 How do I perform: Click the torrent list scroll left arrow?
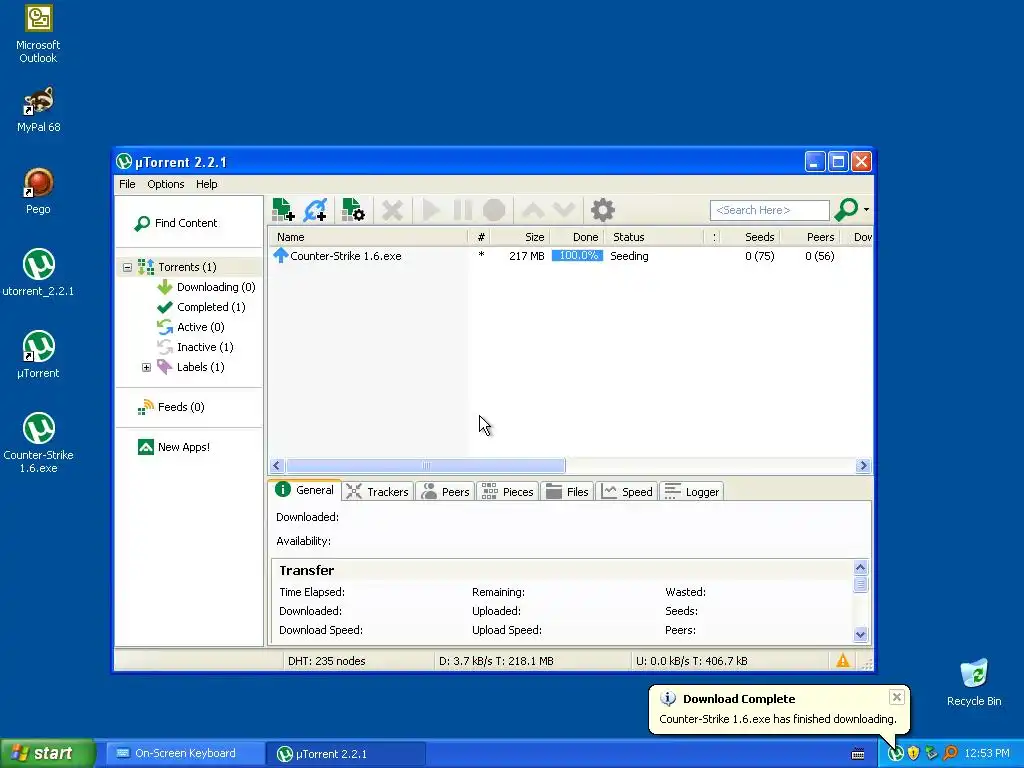276,466
